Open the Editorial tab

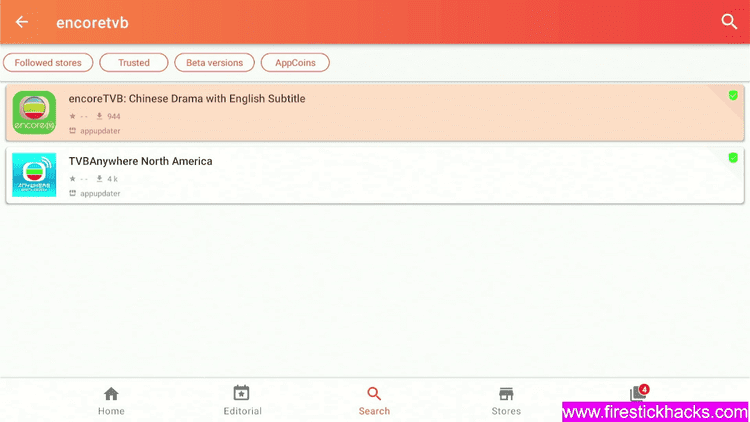pyautogui.click(x=242, y=401)
